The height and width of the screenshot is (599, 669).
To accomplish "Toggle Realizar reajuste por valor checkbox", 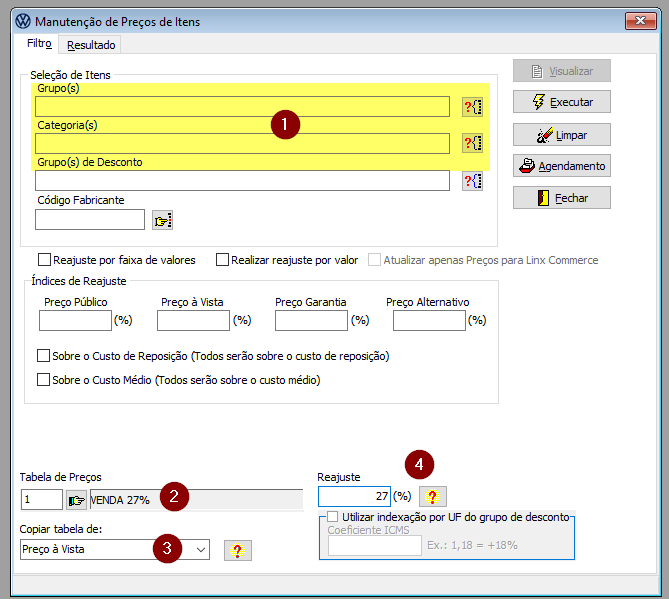I will 222,259.
